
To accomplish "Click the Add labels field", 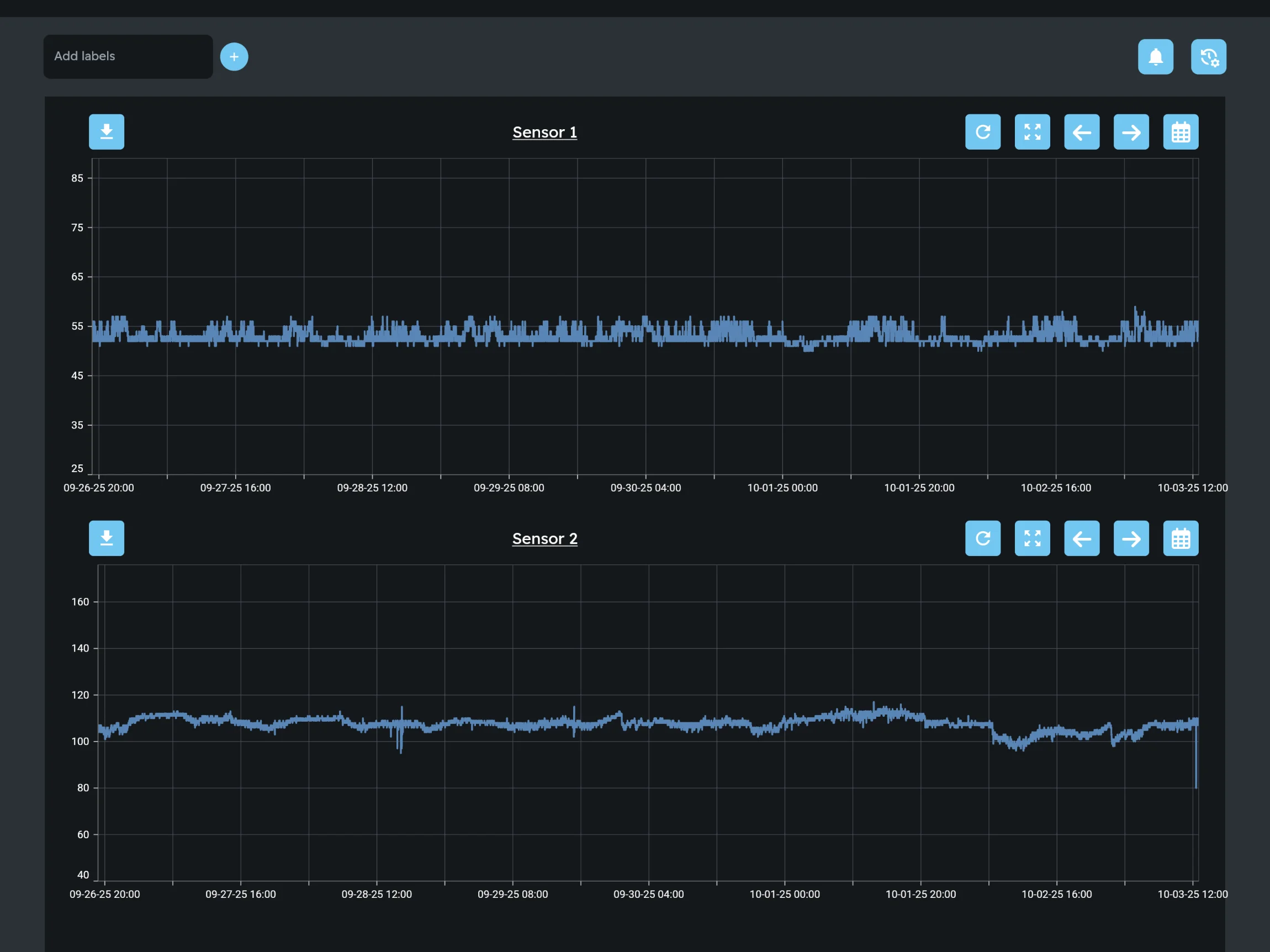I will [x=128, y=56].
